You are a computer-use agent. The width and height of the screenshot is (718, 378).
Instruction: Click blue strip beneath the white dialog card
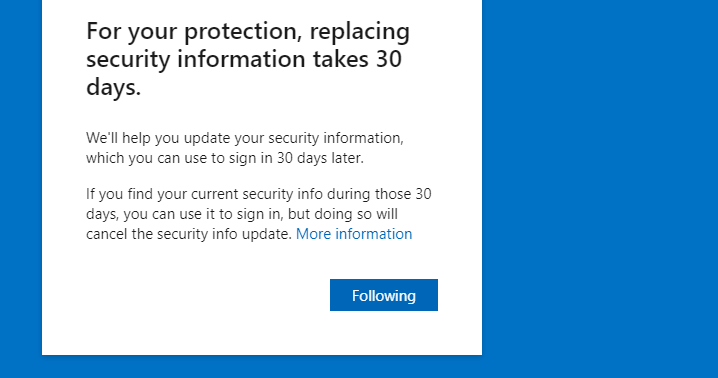(x=262, y=367)
